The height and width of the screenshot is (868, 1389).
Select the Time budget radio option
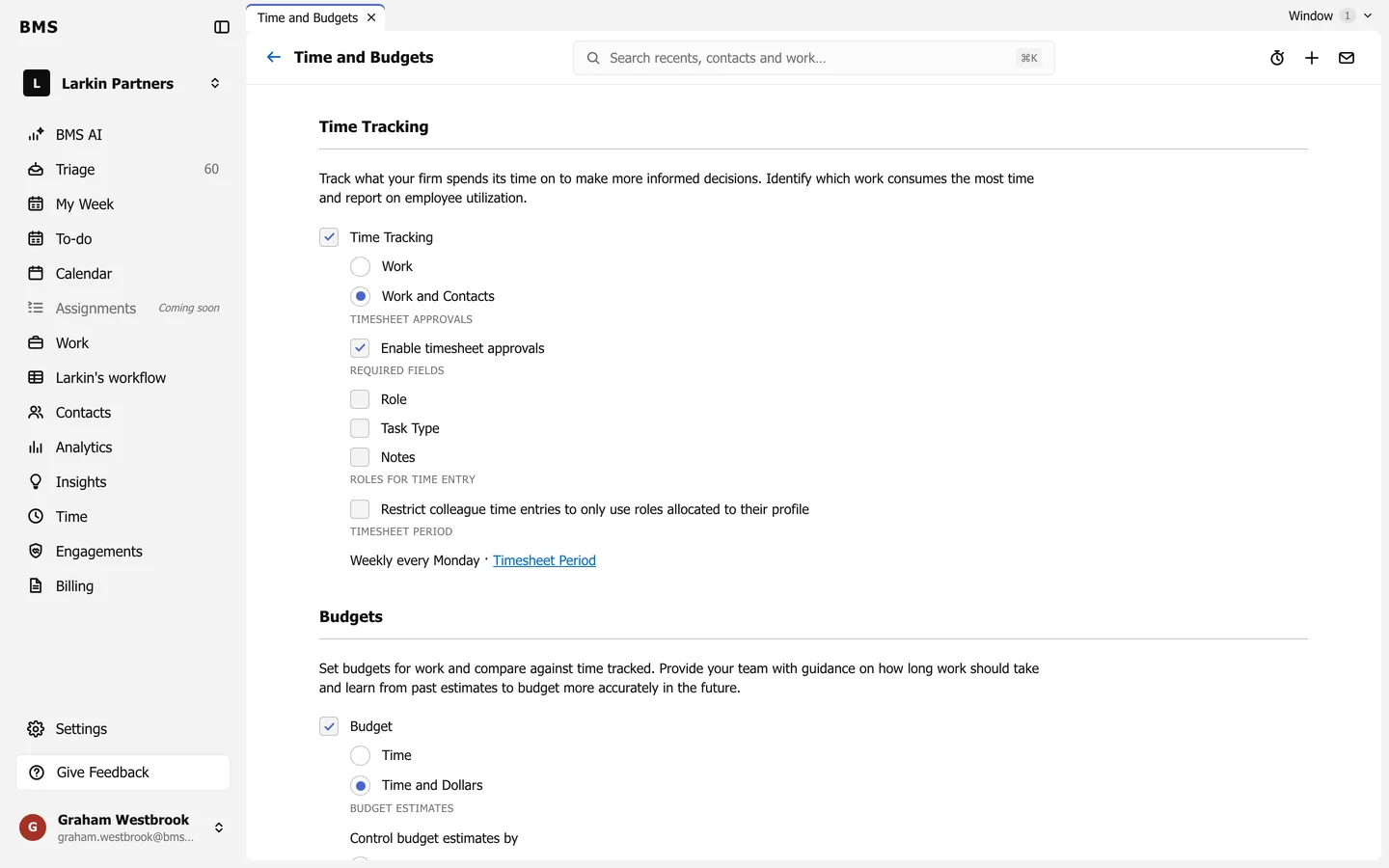coord(360,755)
